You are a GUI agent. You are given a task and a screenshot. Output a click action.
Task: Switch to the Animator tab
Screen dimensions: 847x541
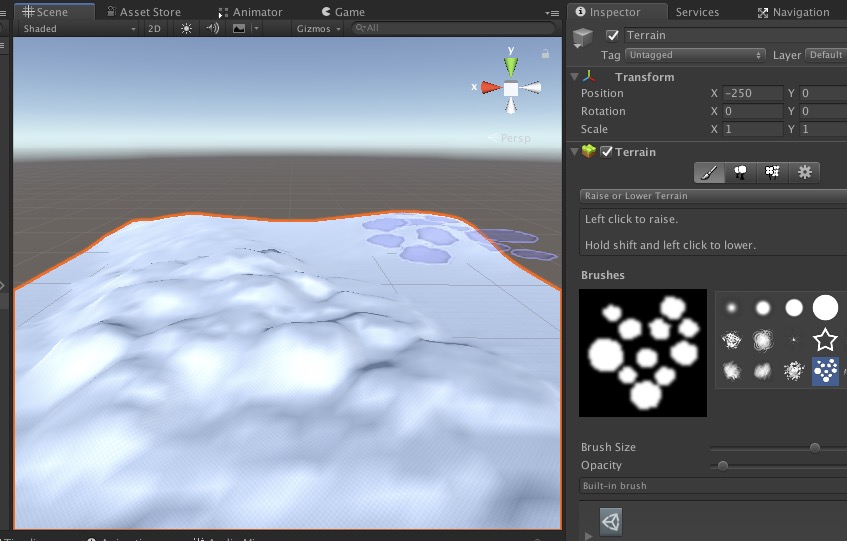click(250, 12)
